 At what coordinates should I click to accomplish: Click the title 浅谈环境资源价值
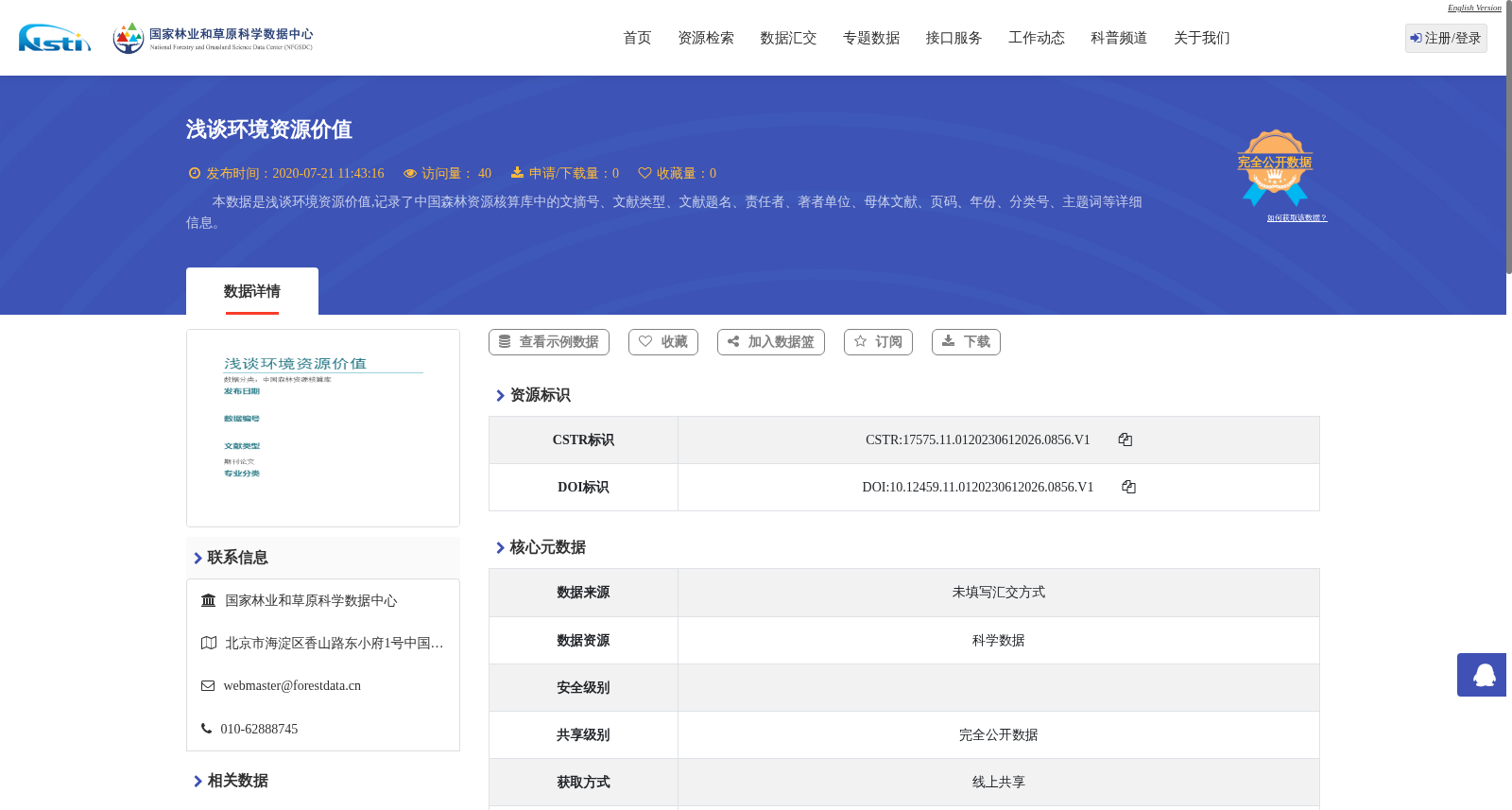click(x=269, y=129)
